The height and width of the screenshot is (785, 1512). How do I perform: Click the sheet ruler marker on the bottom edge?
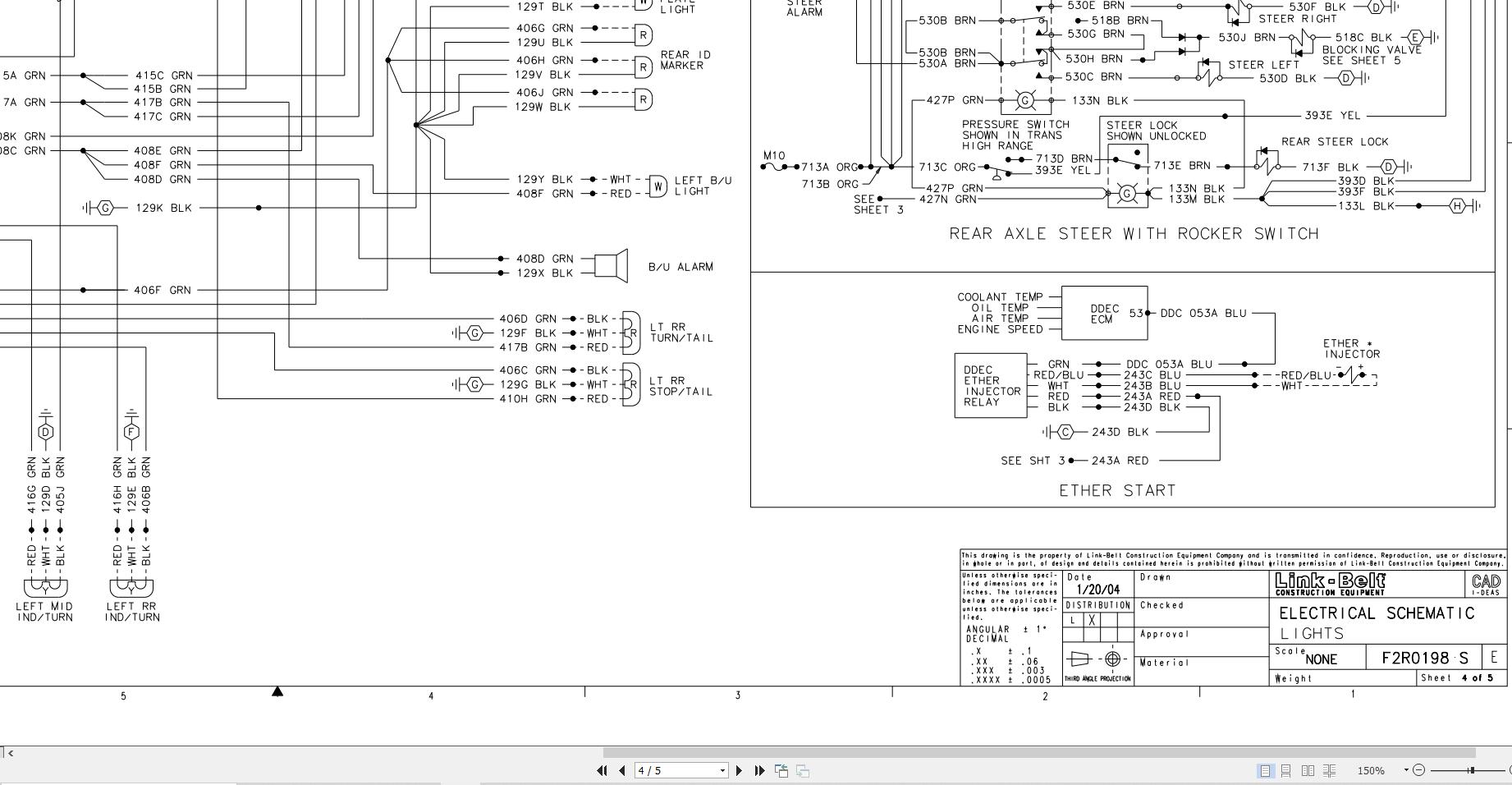[x=278, y=692]
